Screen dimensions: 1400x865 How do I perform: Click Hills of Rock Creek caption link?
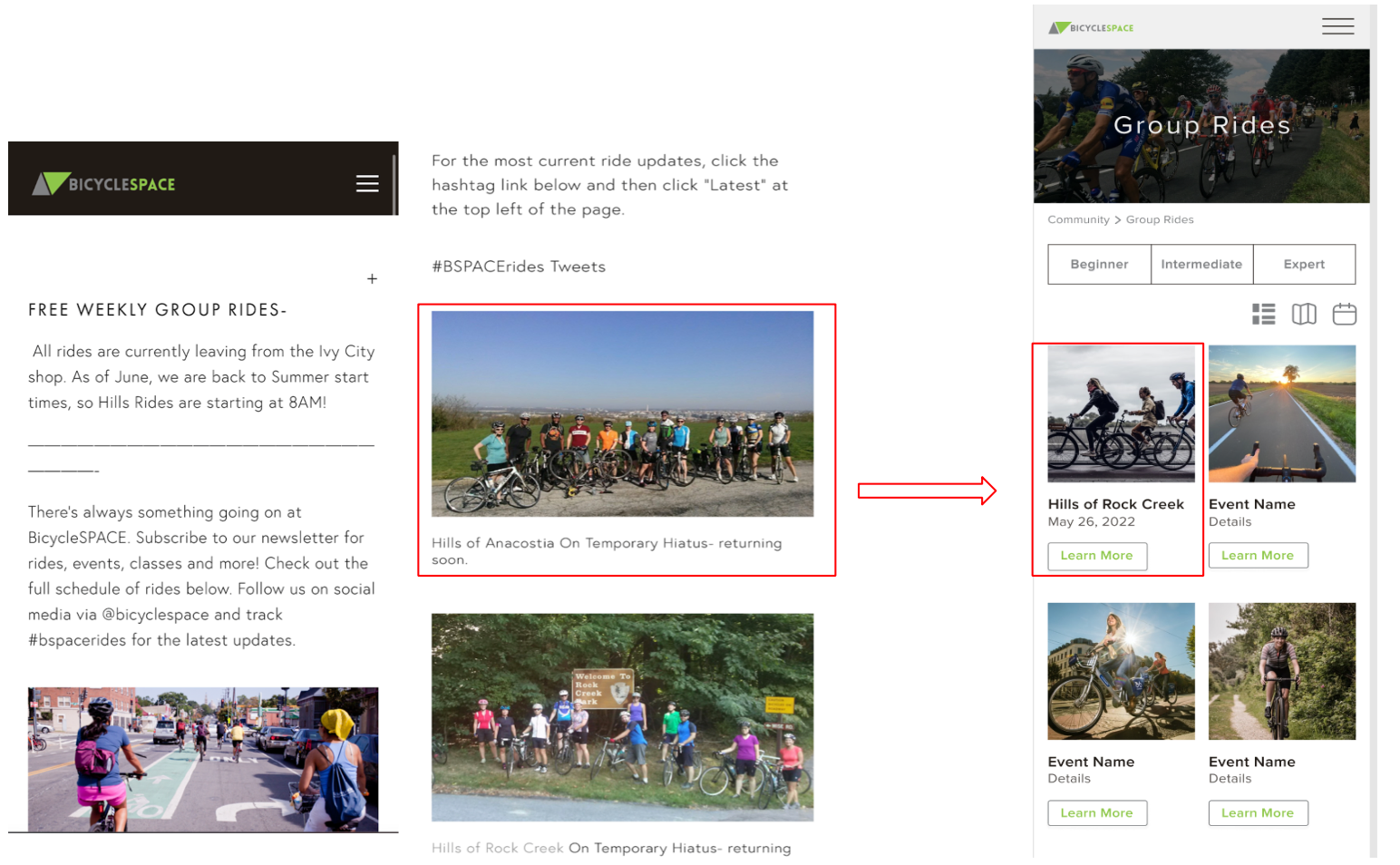pyautogui.click(x=498, y=848)
